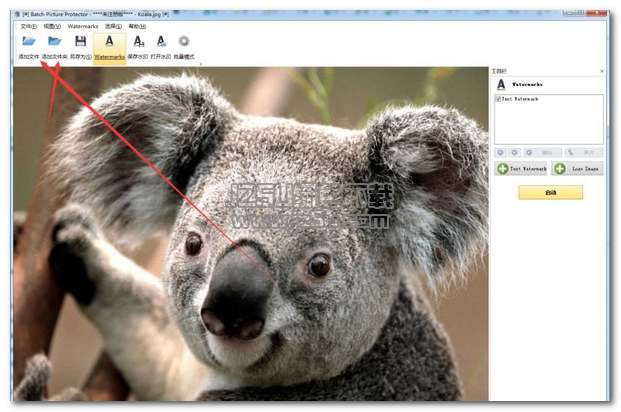Open the 视图(V) menu
Screen dimensions: 621x412
click(x=52, y=26)
